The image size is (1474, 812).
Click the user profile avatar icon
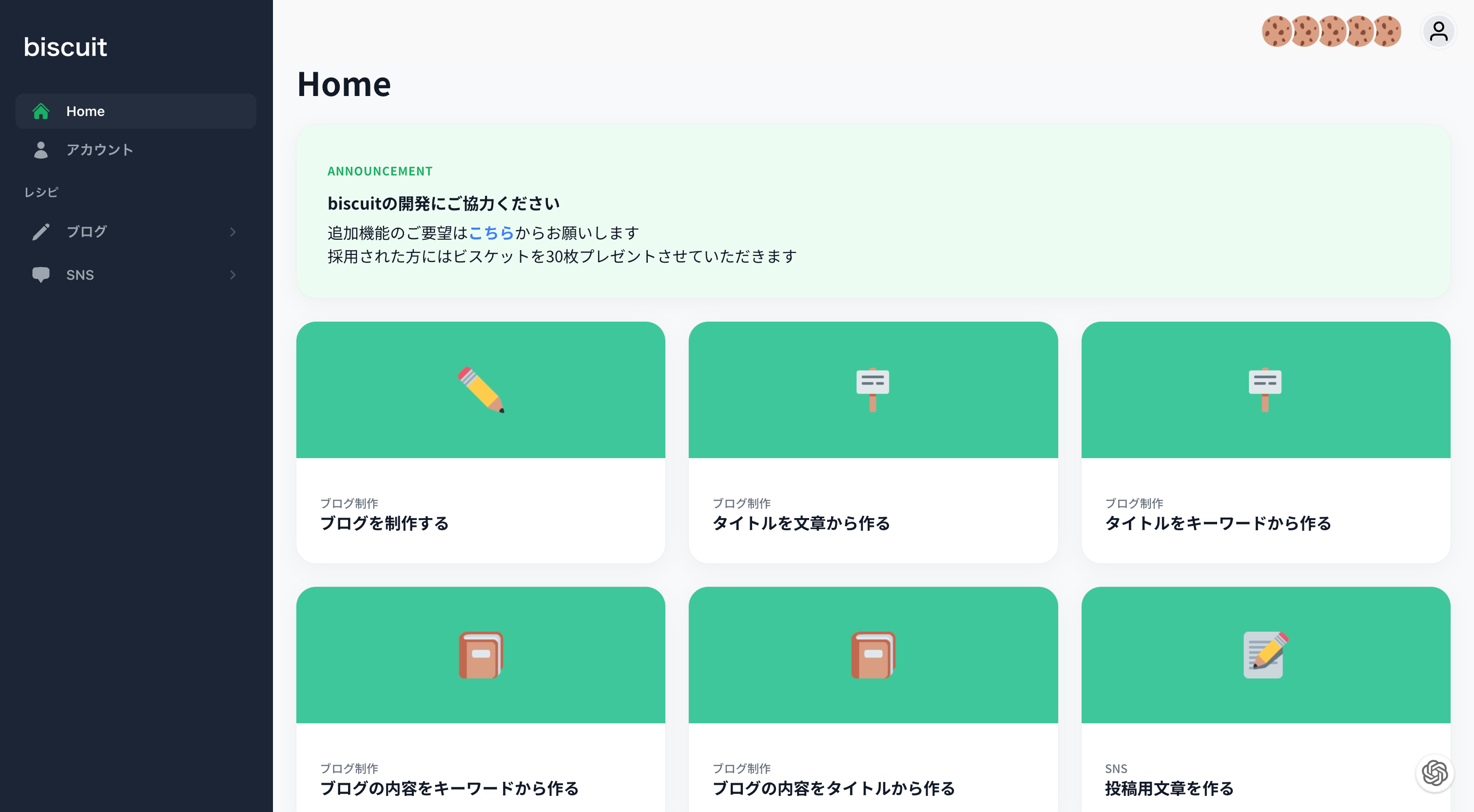point(1438,32)
